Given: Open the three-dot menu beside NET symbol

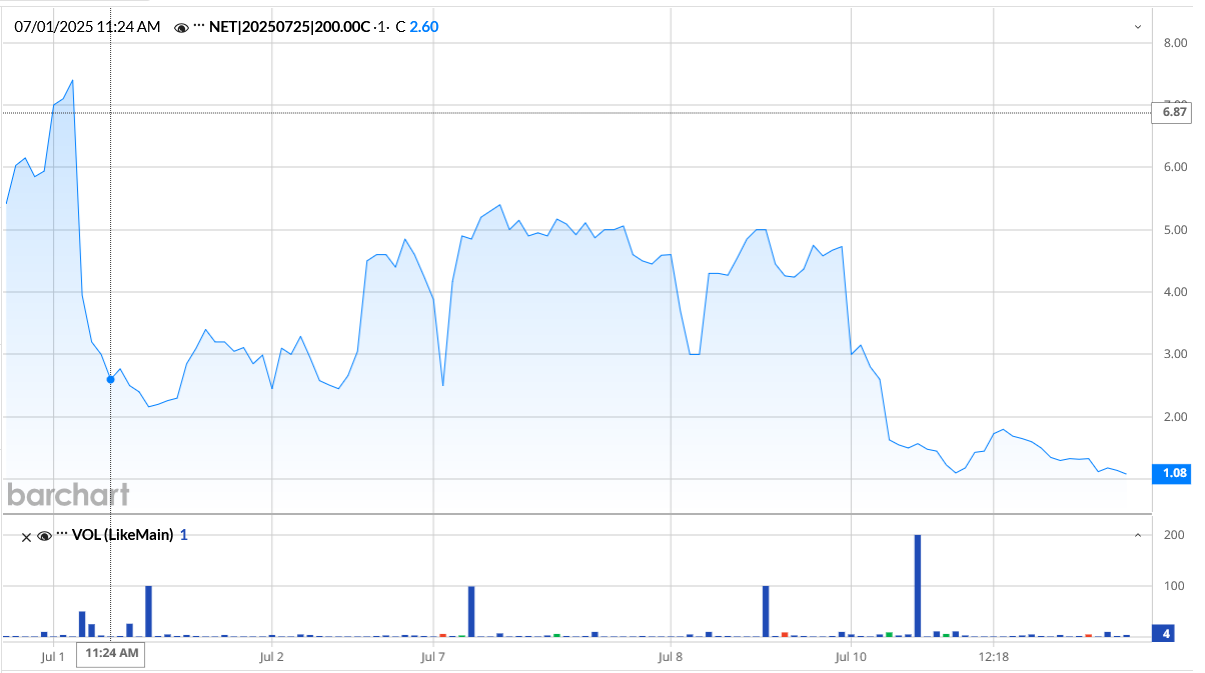Looking at the screenshot, I should [x=199, y=28].
